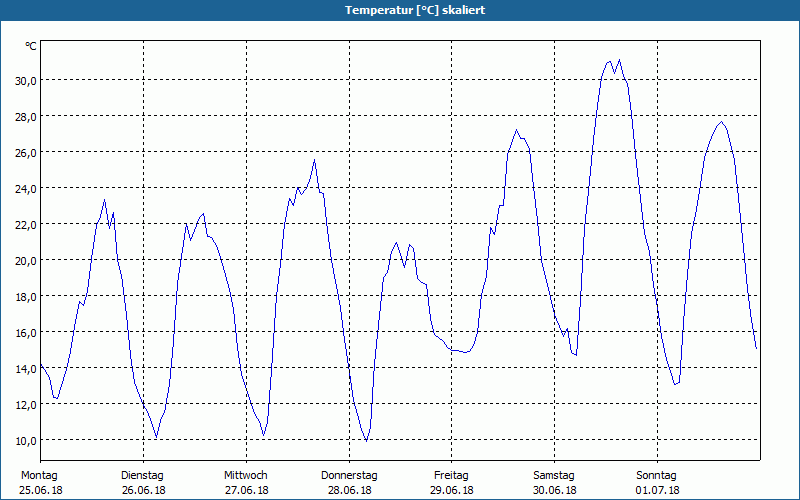This screenshot has height=500, width=800.
Task: Click the Donnerstag day label
Action: coord(349,476)
